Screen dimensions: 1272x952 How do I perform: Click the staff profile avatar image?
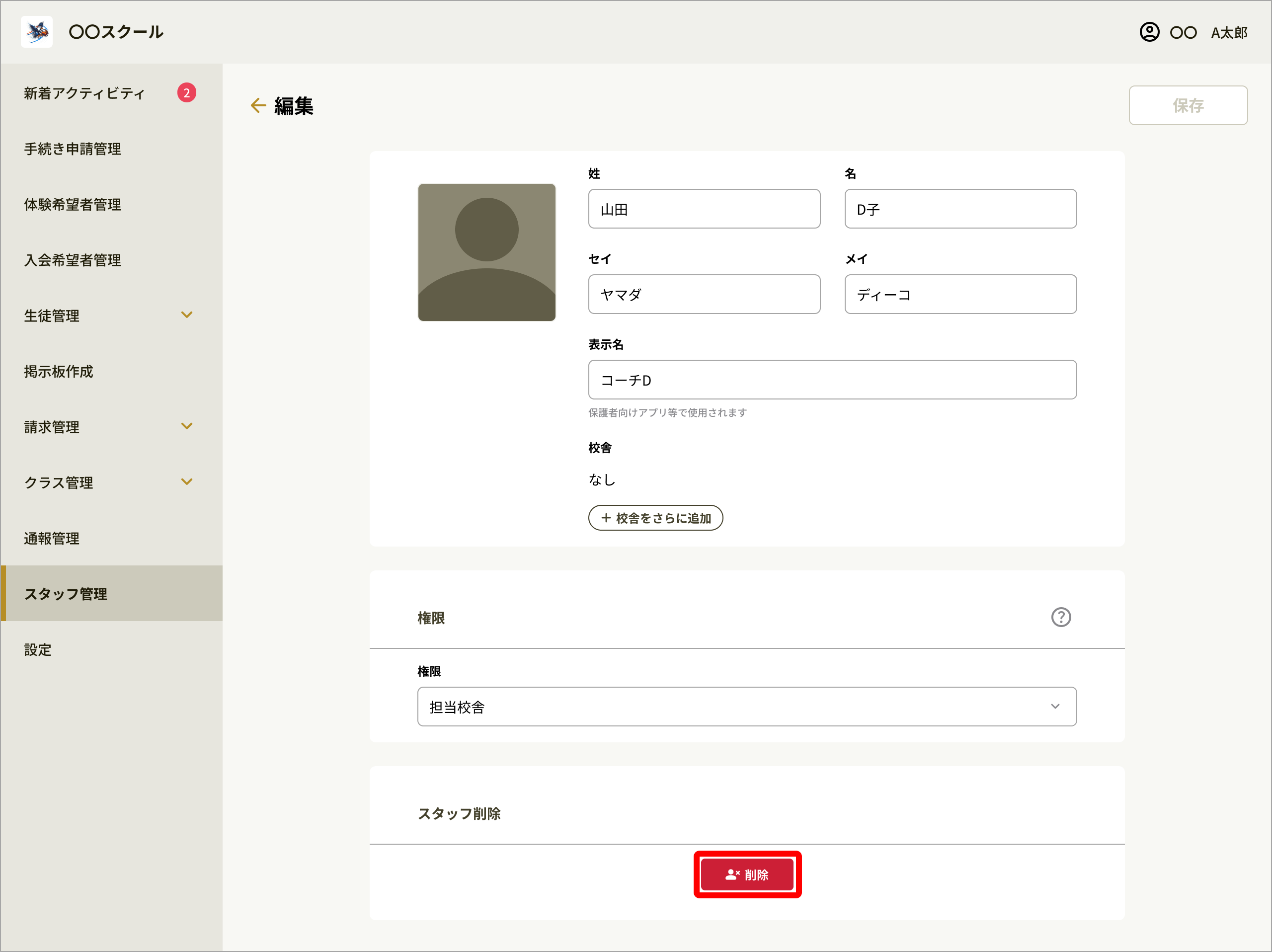tap(486, 252)
